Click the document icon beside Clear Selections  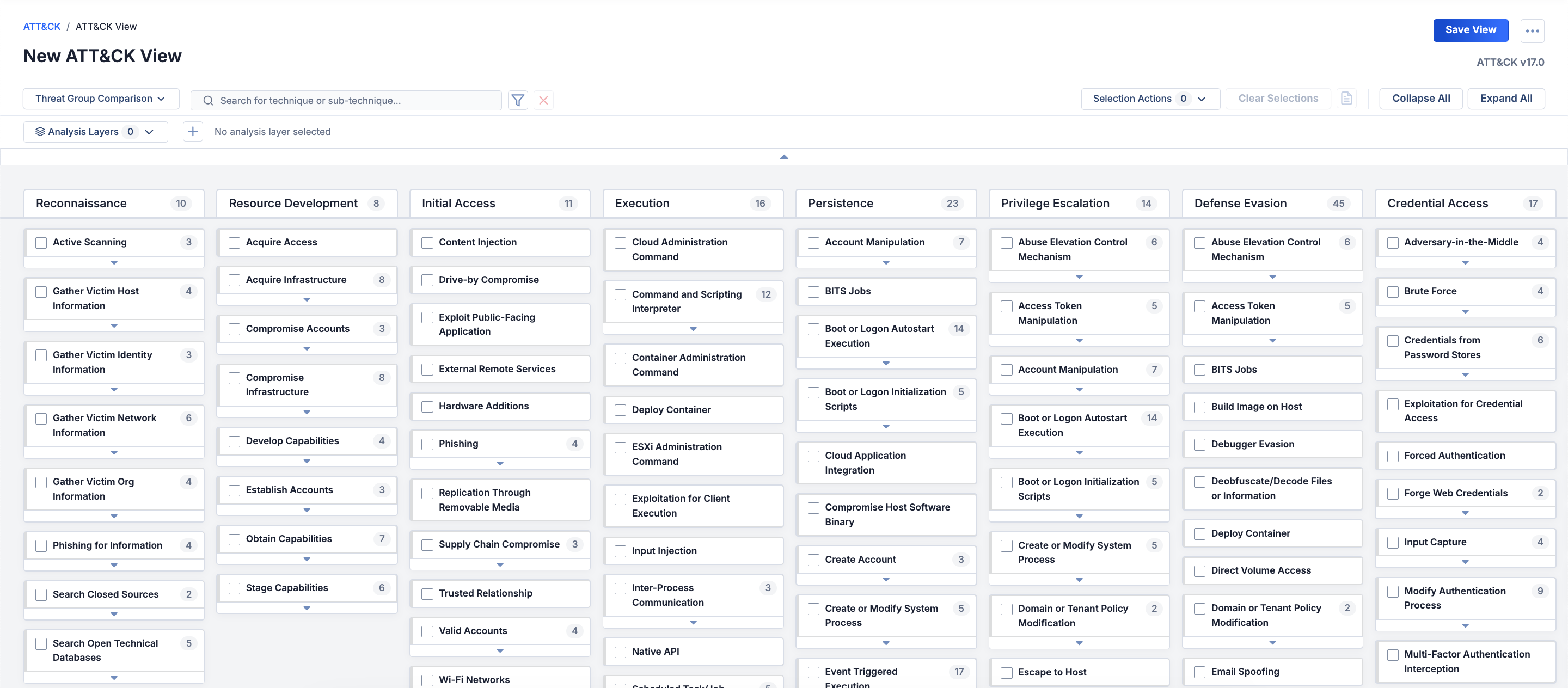pyautogui.click(x=1346, y=99)
